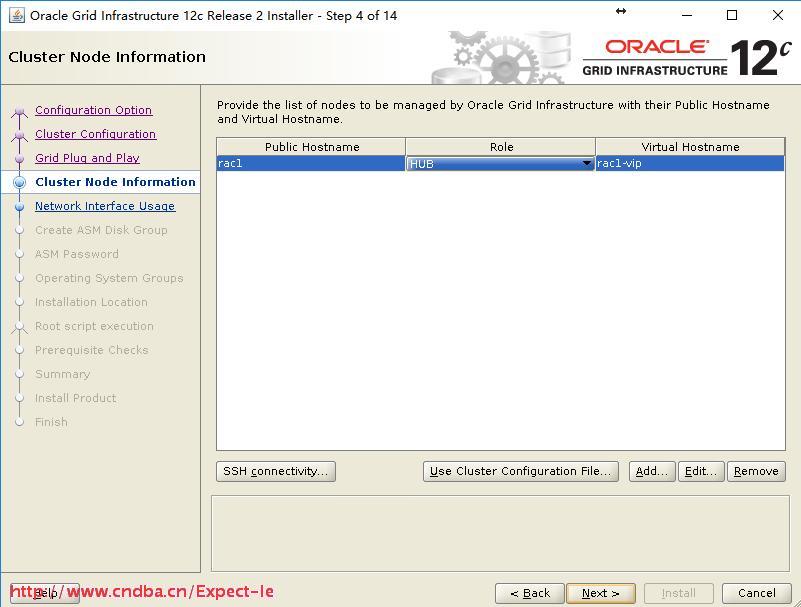Maximize the installer window
Image resolution: width=801 pixels, height=607 pixels.
tap(732, 15)
